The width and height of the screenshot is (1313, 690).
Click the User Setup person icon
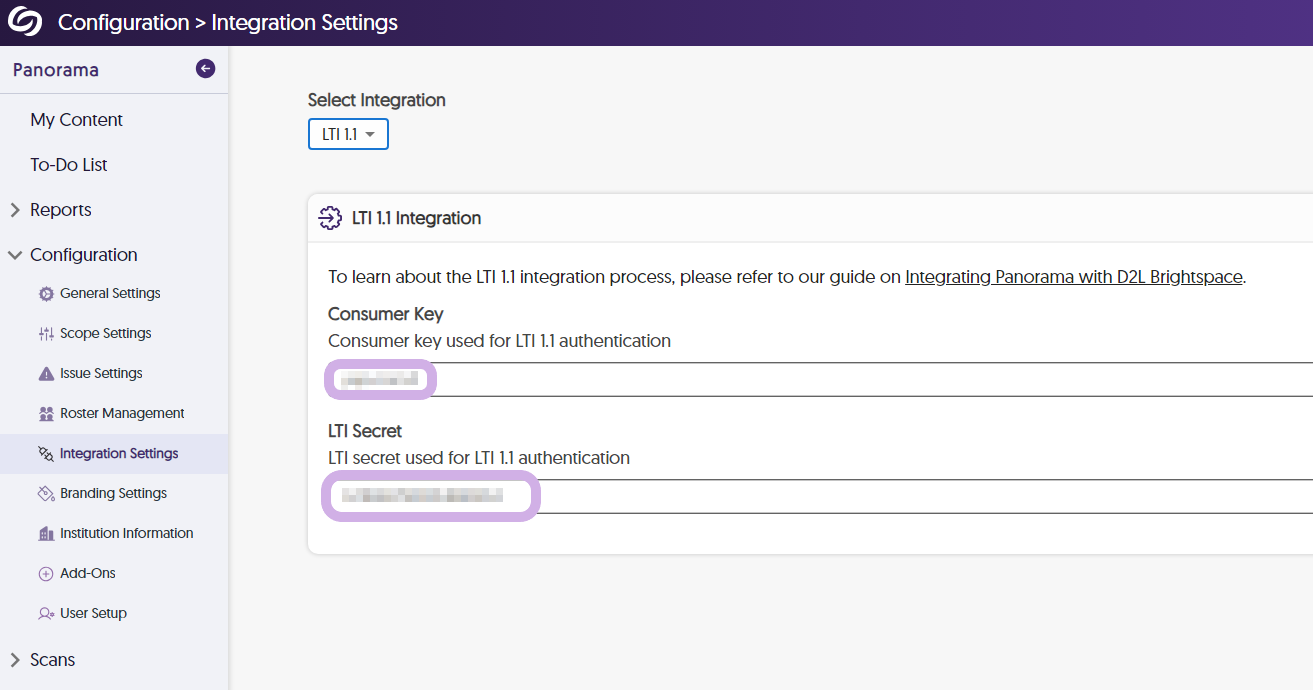46,614
